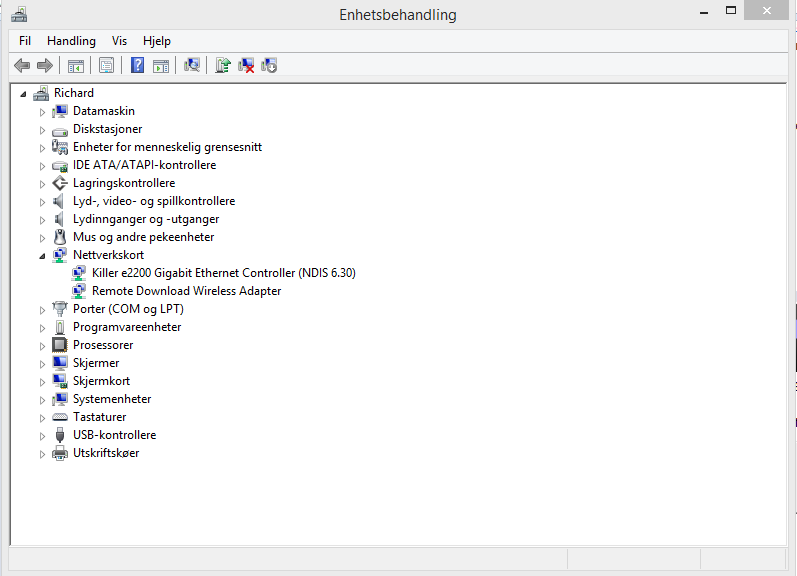Open the Properties toolbar icon
797x576 pixels.
click(x=107, y=66)
